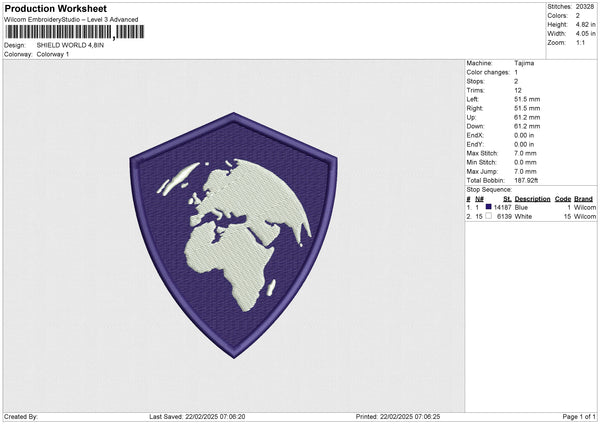
Task: Click the Production Worksheet title
Action: tap(55, 8)
